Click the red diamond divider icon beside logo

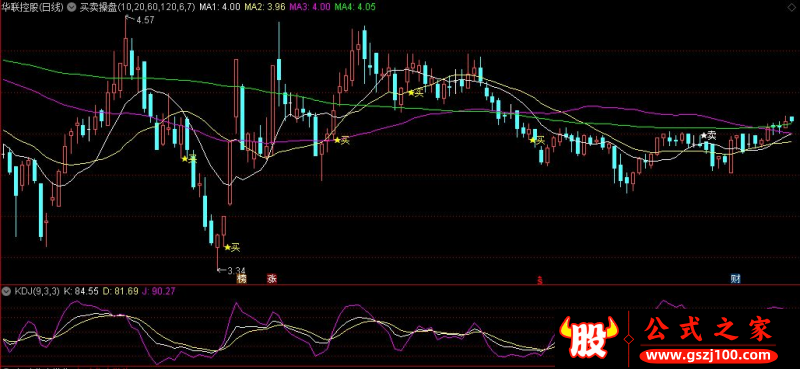pos(630,338)
